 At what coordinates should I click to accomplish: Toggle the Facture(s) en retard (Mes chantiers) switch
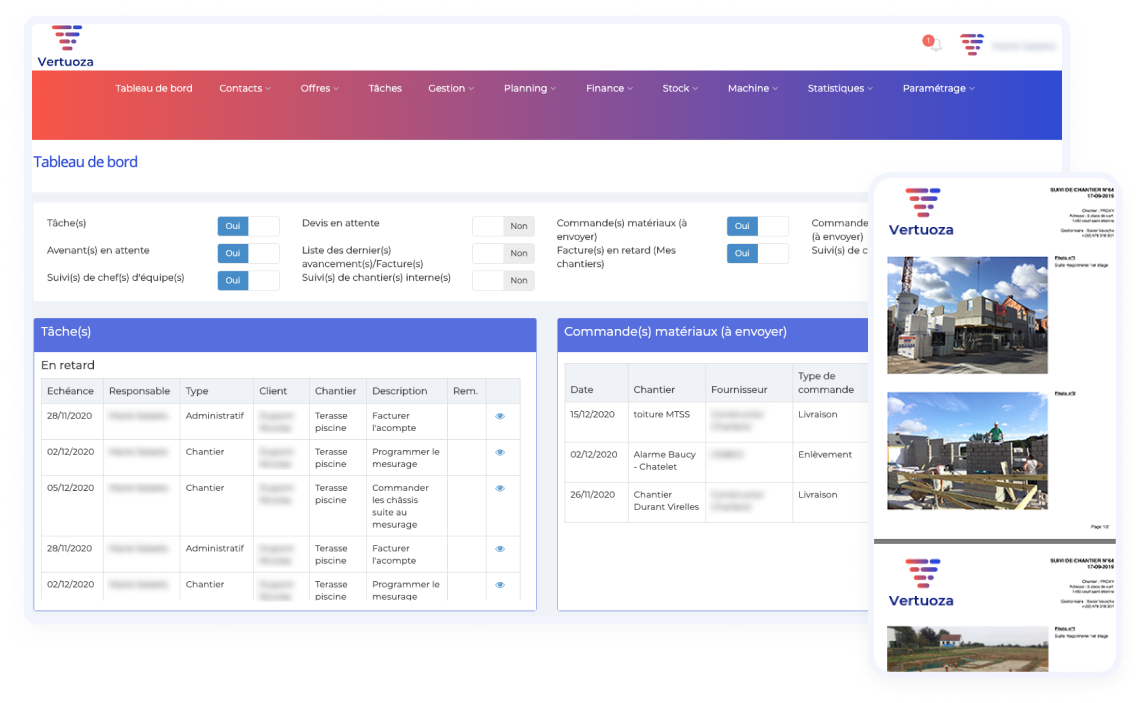[x=758, y=253]
